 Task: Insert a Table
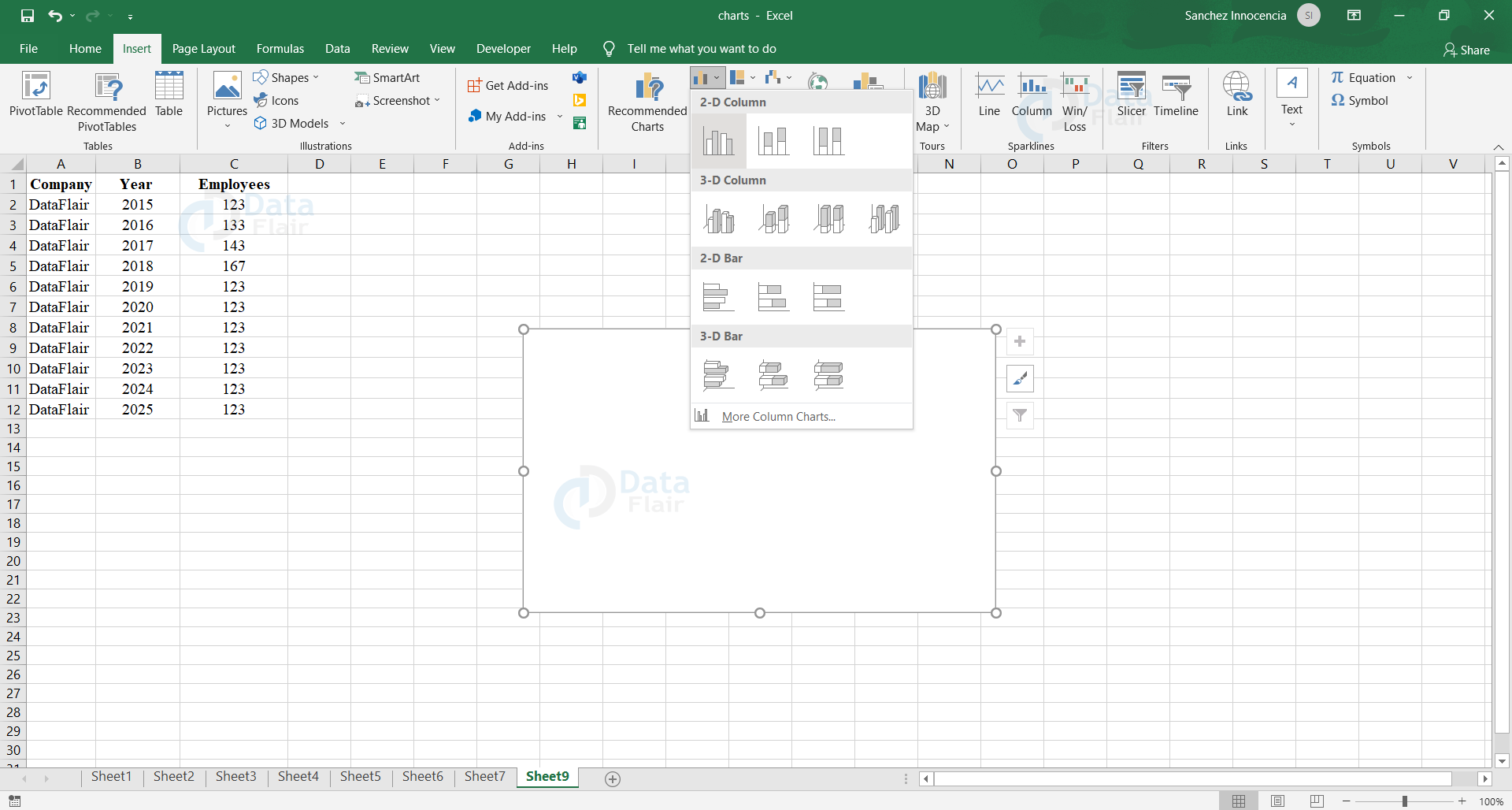click(x=169, y=95)
